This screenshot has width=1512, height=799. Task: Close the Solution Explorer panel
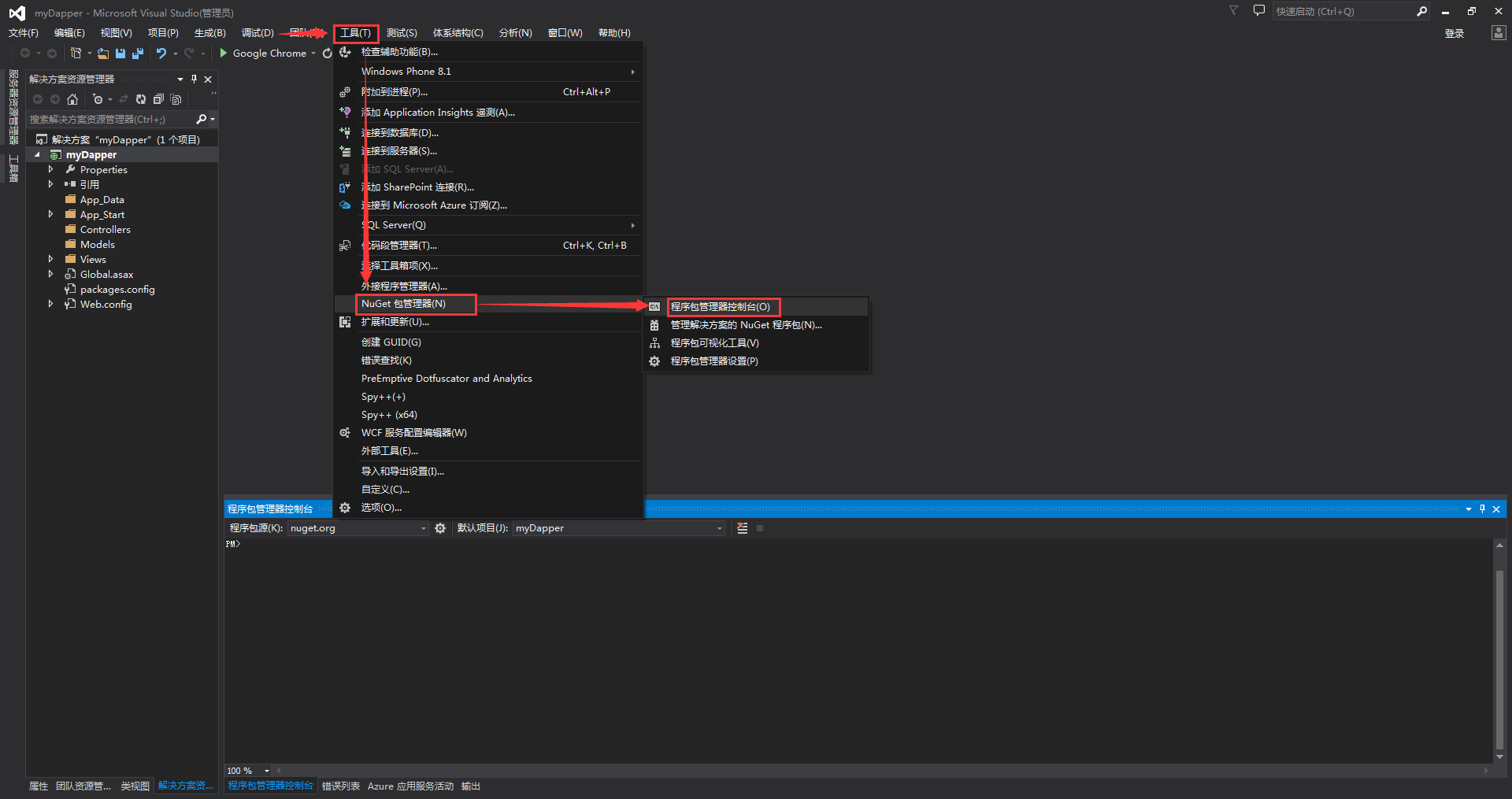click(208, 79)
